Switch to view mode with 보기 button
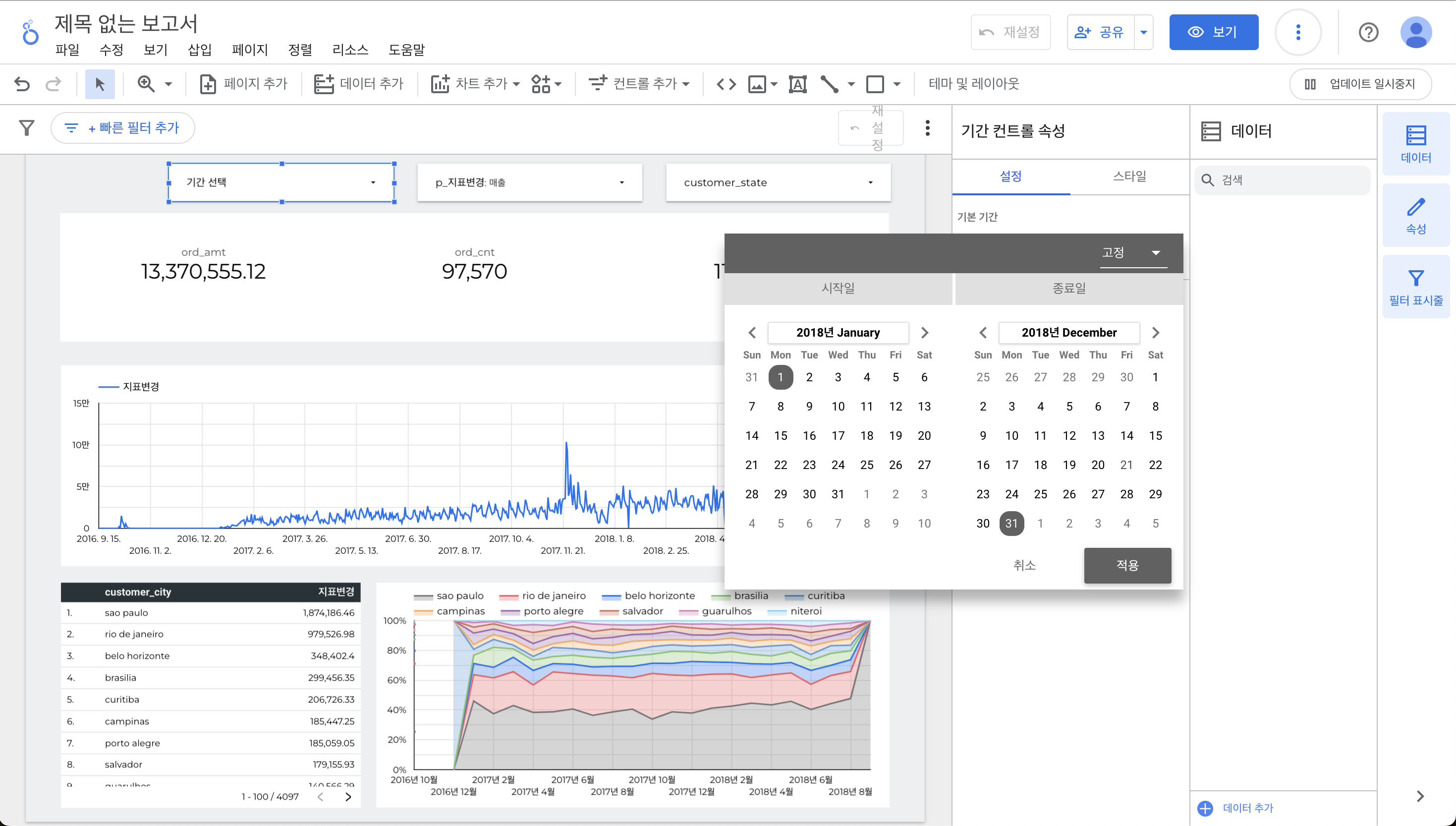The width and height of the screenshot is (1456, 826). (x=1213, y=32)
